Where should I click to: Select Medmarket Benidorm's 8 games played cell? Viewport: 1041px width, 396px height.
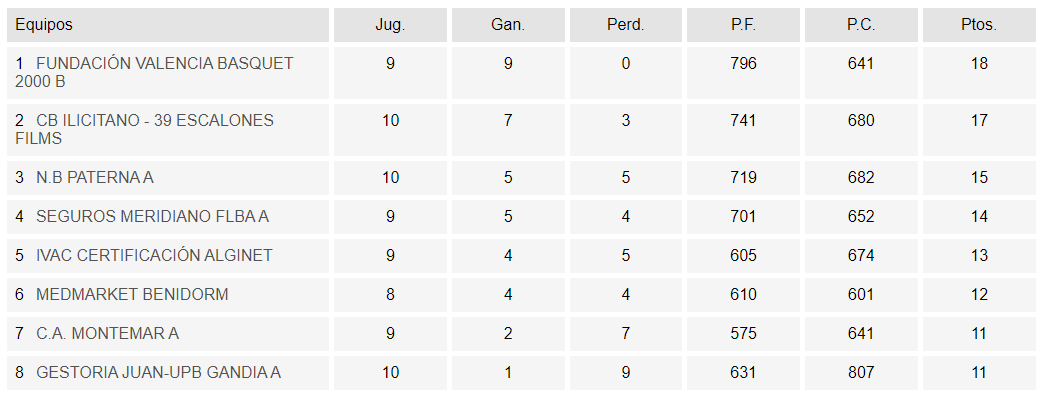(x=390, y=294)
